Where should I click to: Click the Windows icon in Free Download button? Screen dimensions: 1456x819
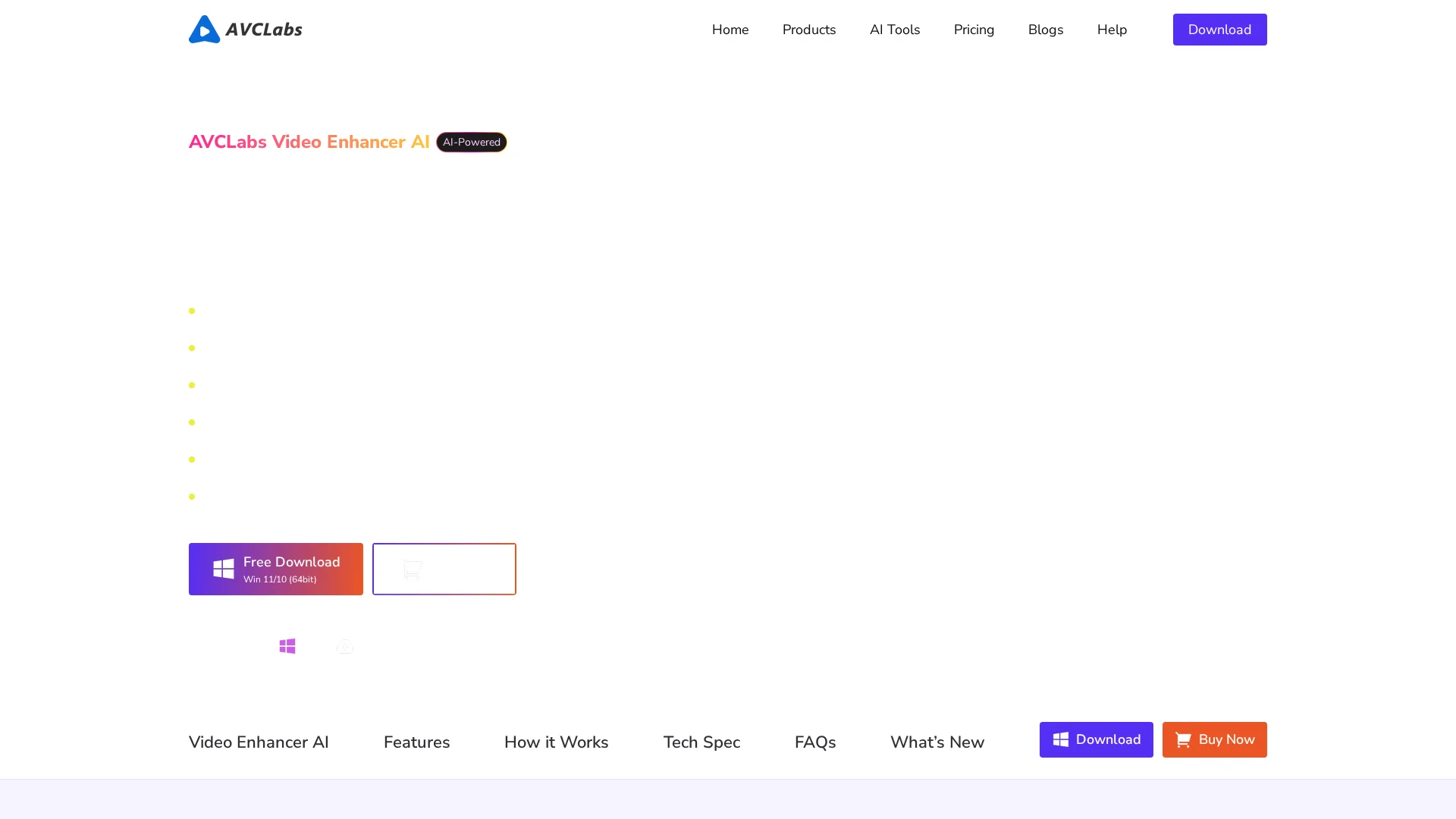coord(223,570)
